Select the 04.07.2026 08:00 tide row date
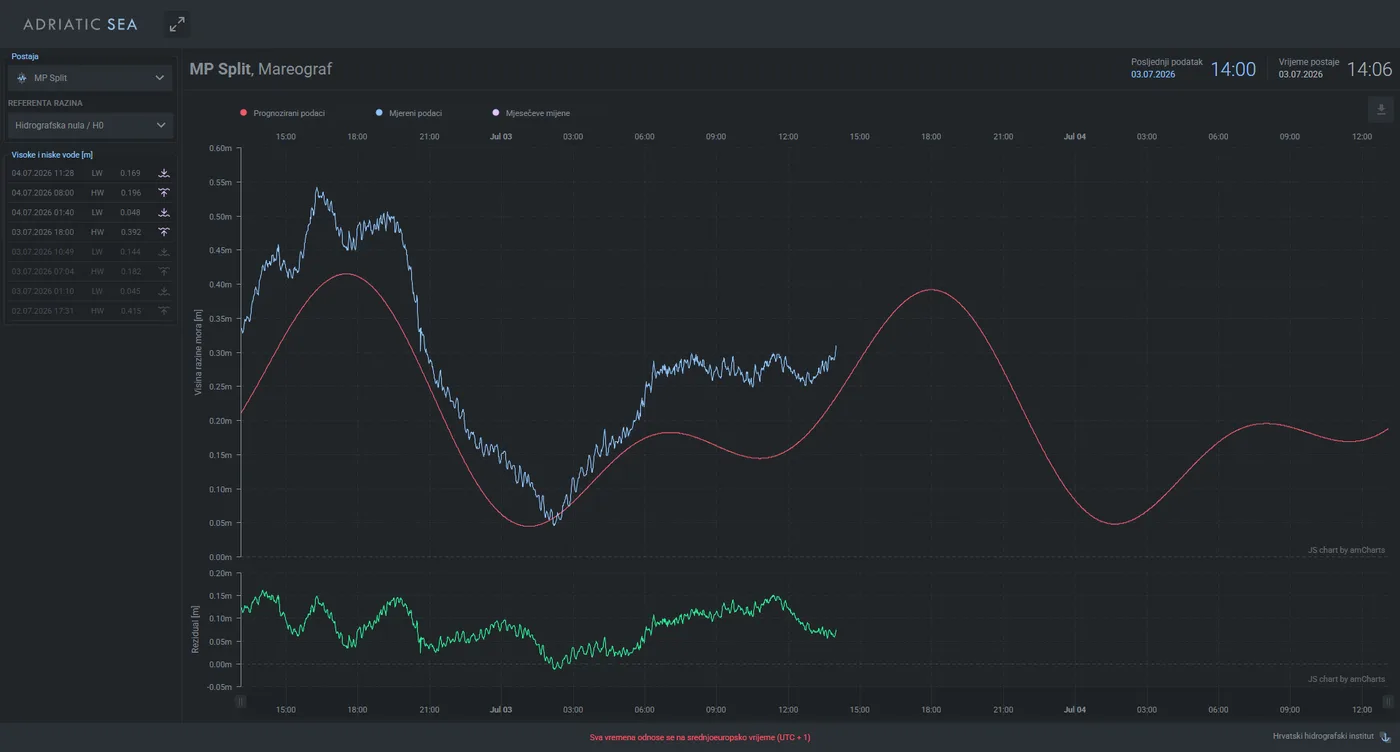Viewport: 1400px width, 752px height. point(43,193)
